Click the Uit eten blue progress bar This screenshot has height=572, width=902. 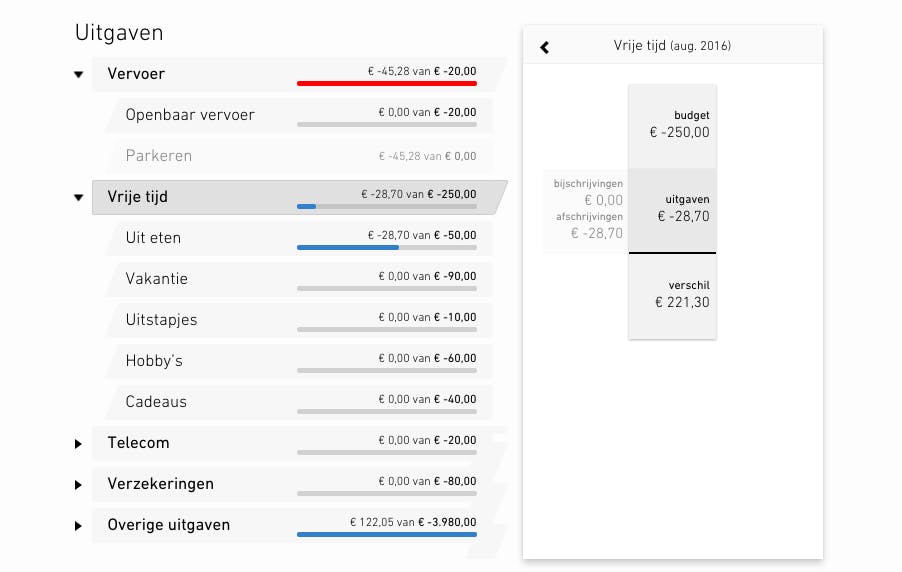point(347,247)
